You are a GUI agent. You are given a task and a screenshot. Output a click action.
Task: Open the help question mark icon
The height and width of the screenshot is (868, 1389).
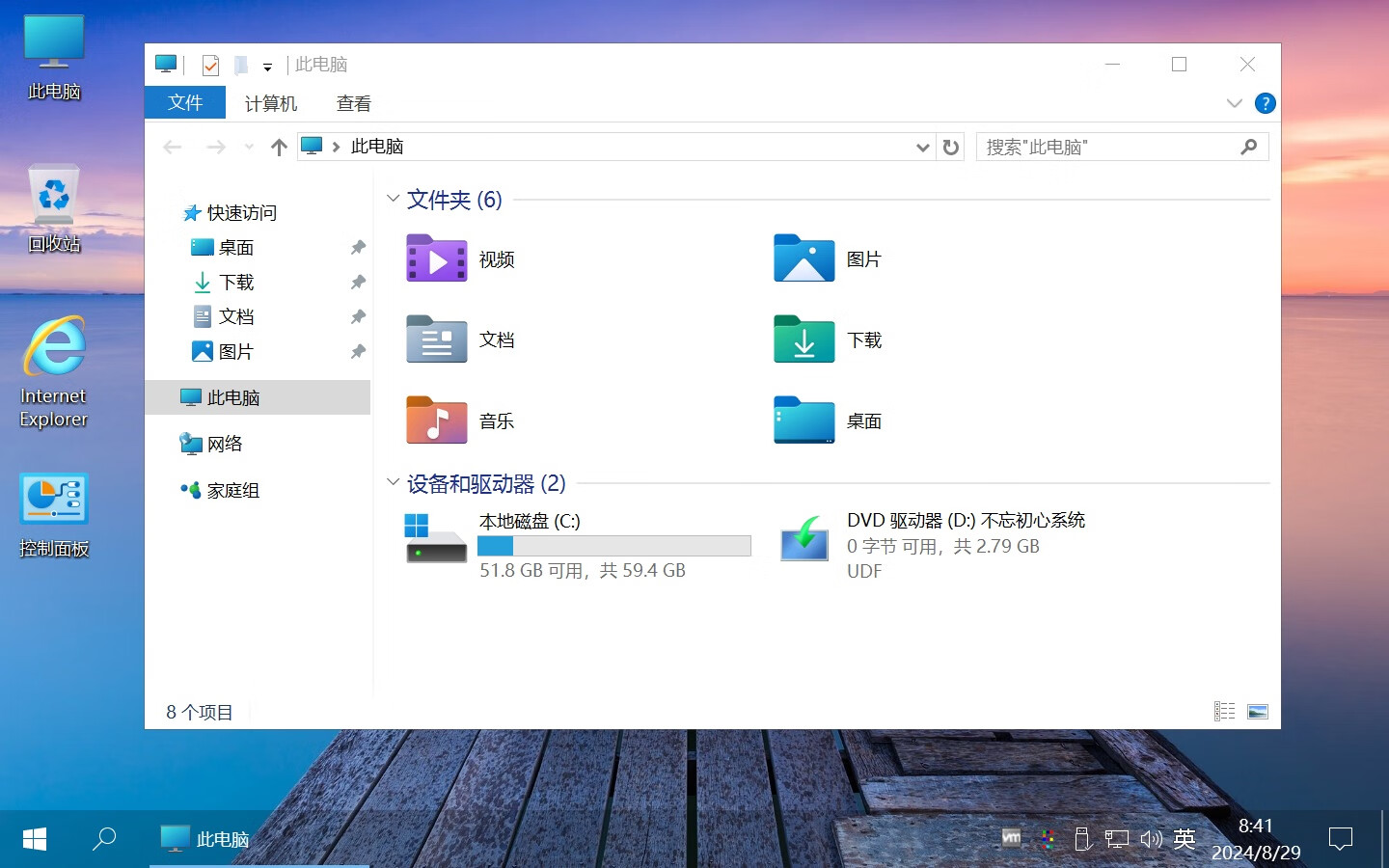tap(1265, 103)
